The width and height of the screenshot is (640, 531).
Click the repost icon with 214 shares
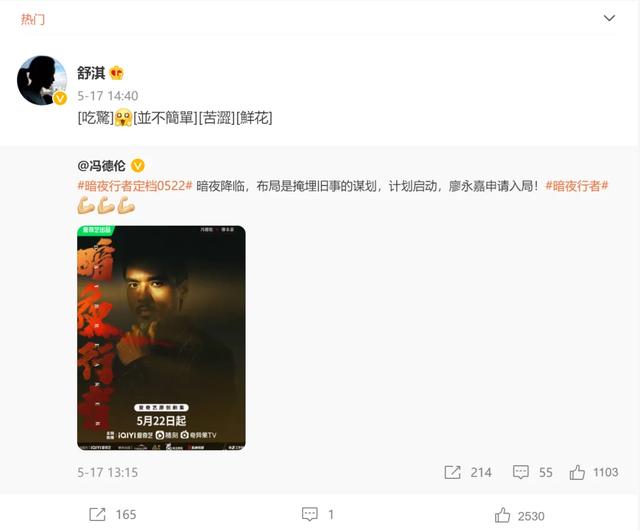(452, 472)
